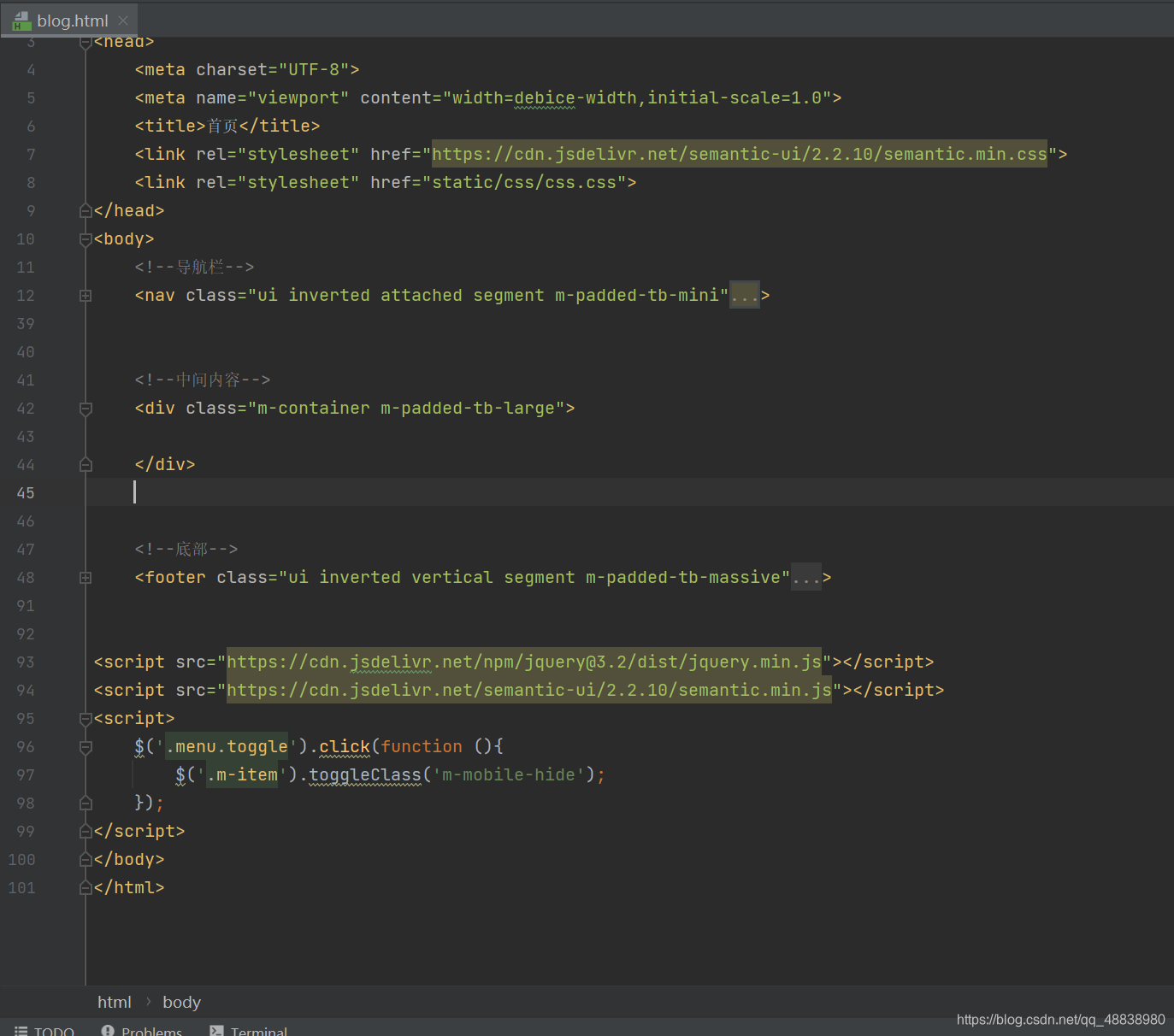Place cursor on the title tag line
Image resolution: width=1174 pixels, height=1036 pixels.
point(227,126)
